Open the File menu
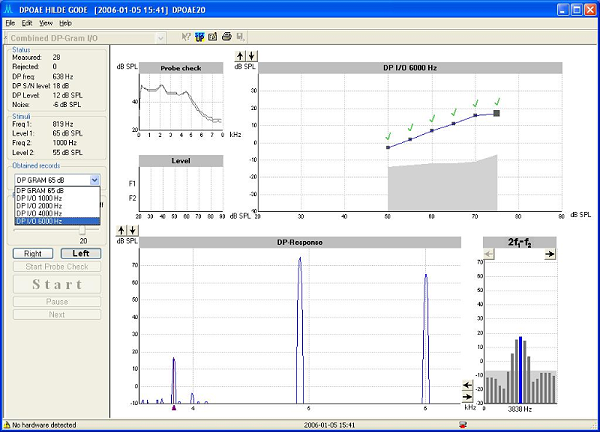Viewport: 600px width, 432px height. pos(10,22)
